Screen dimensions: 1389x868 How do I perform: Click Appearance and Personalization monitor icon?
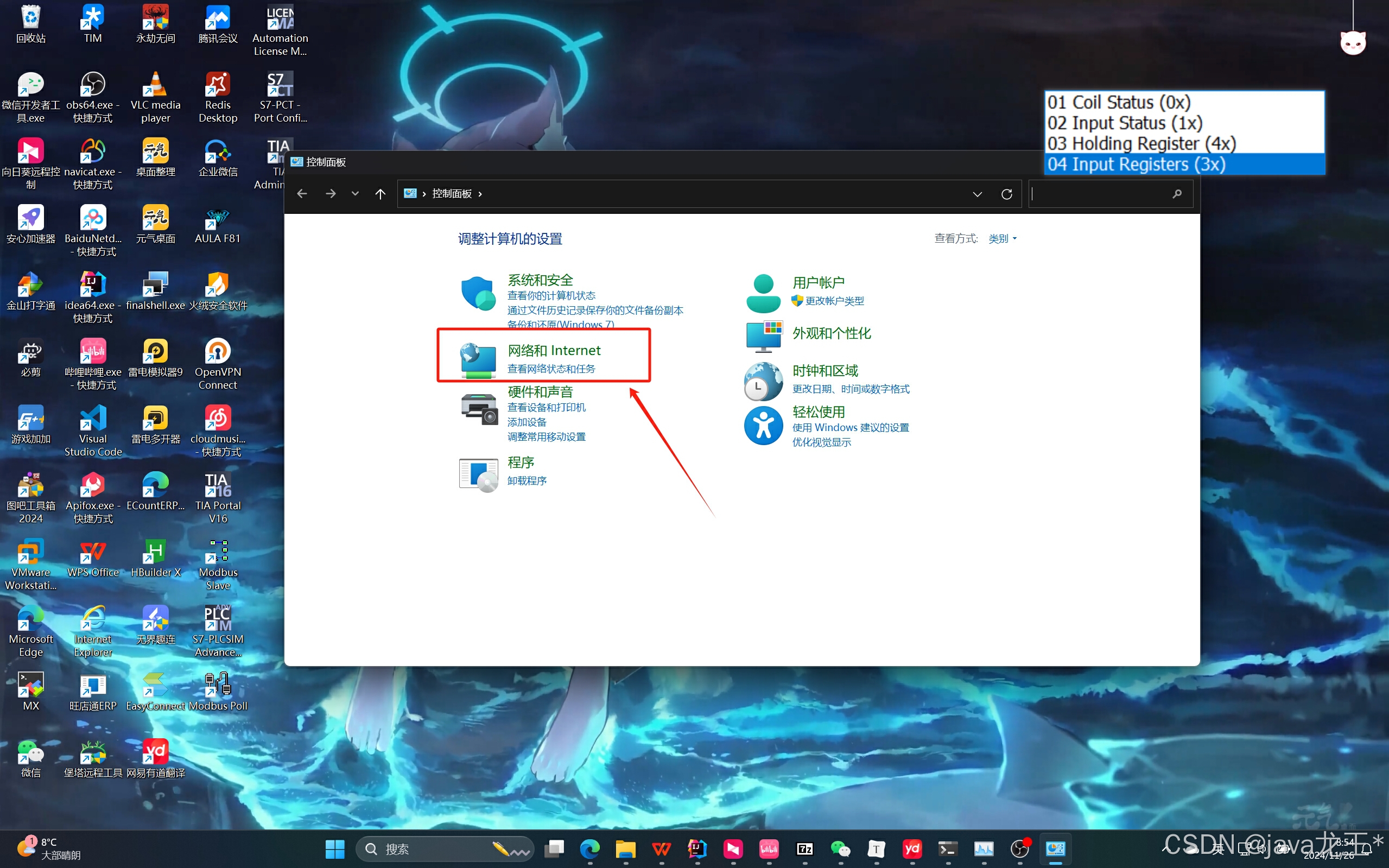763,335
